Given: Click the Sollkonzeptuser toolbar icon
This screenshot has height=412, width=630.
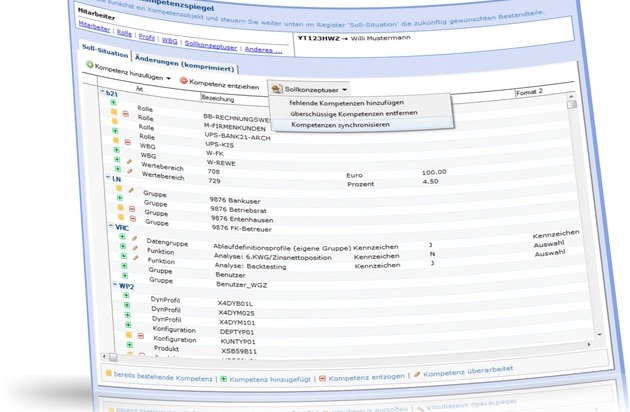Looking at the screenshot, I should pyautogui.click(x=276, y=88).
